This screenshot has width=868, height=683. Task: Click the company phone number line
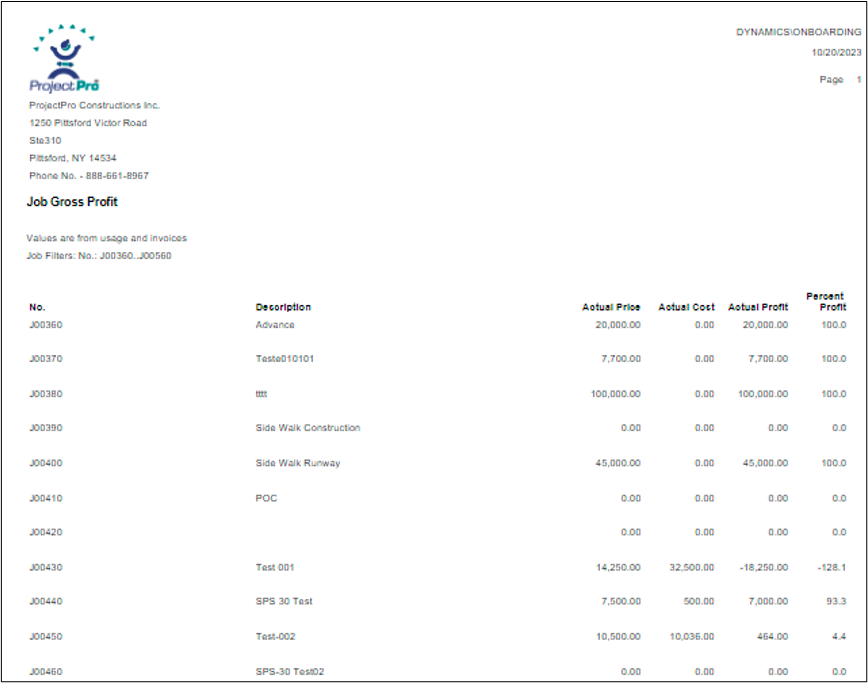click(89, 176)
